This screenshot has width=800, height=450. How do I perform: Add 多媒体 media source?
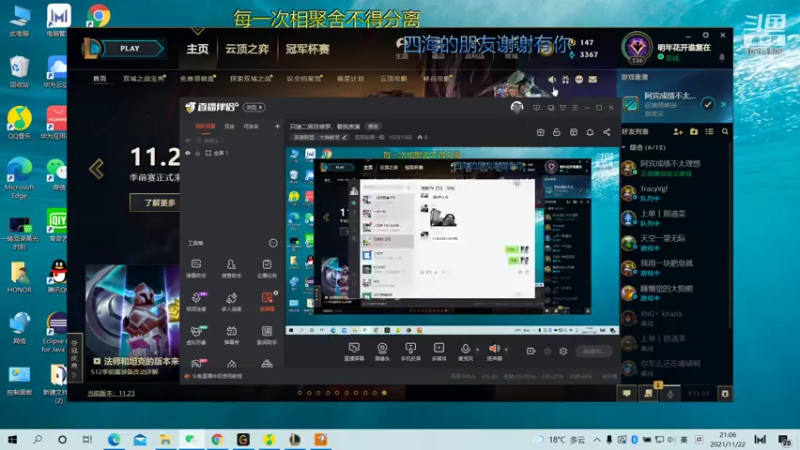439,351
